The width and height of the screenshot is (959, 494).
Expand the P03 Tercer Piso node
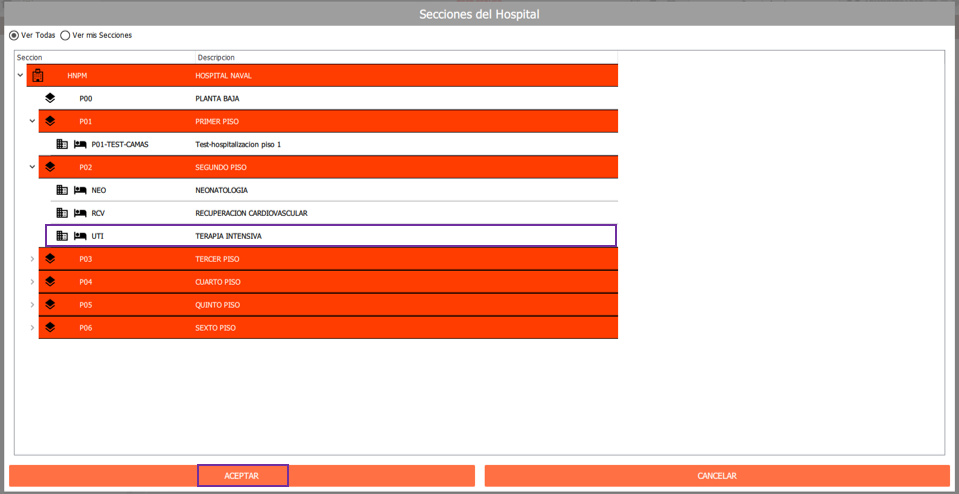click(x=32, y=259)
